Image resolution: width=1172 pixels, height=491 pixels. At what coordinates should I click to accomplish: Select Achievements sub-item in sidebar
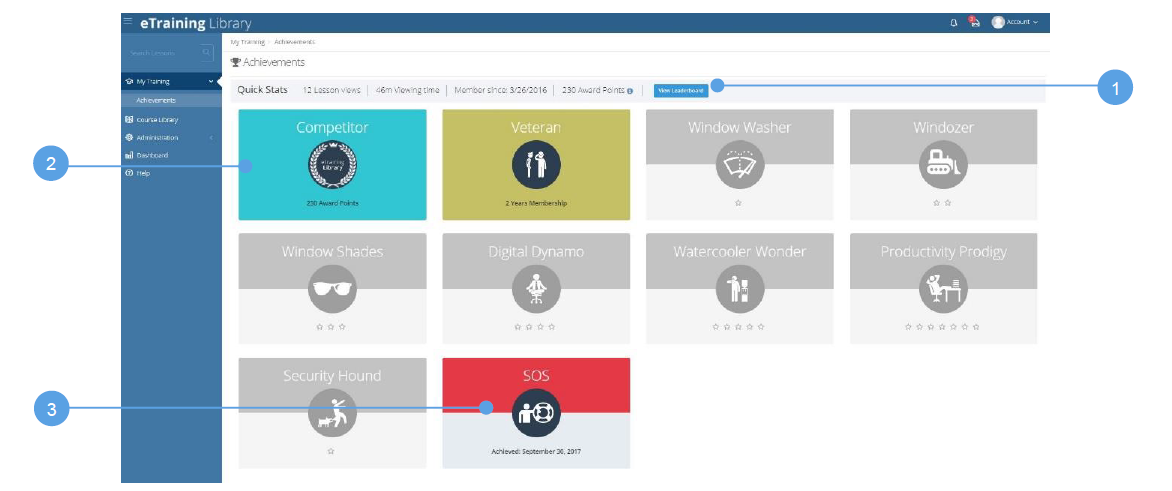pos(156,100)
